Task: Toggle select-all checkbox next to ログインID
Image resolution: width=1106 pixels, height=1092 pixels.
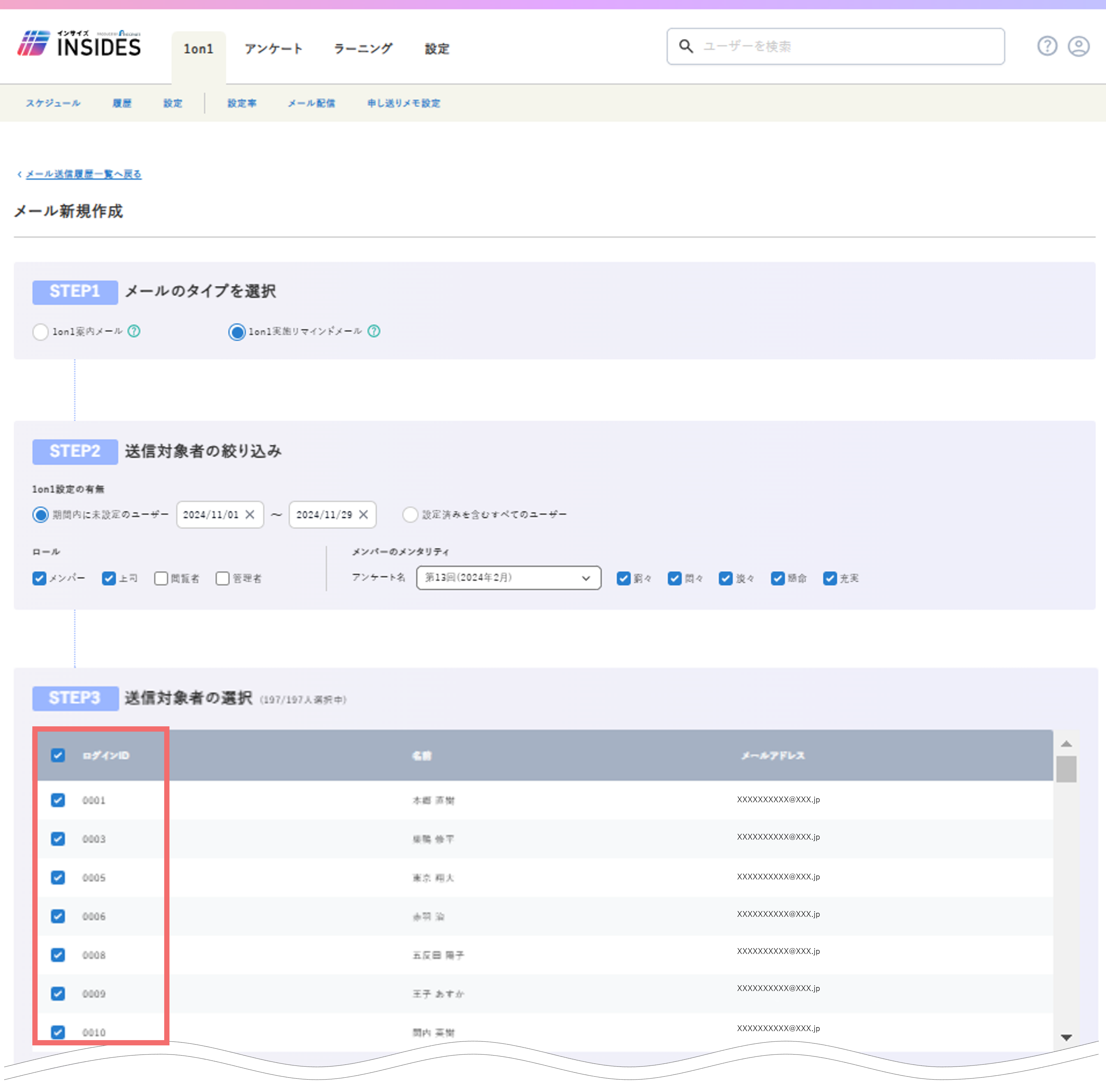Action: [x=58, y=755]
